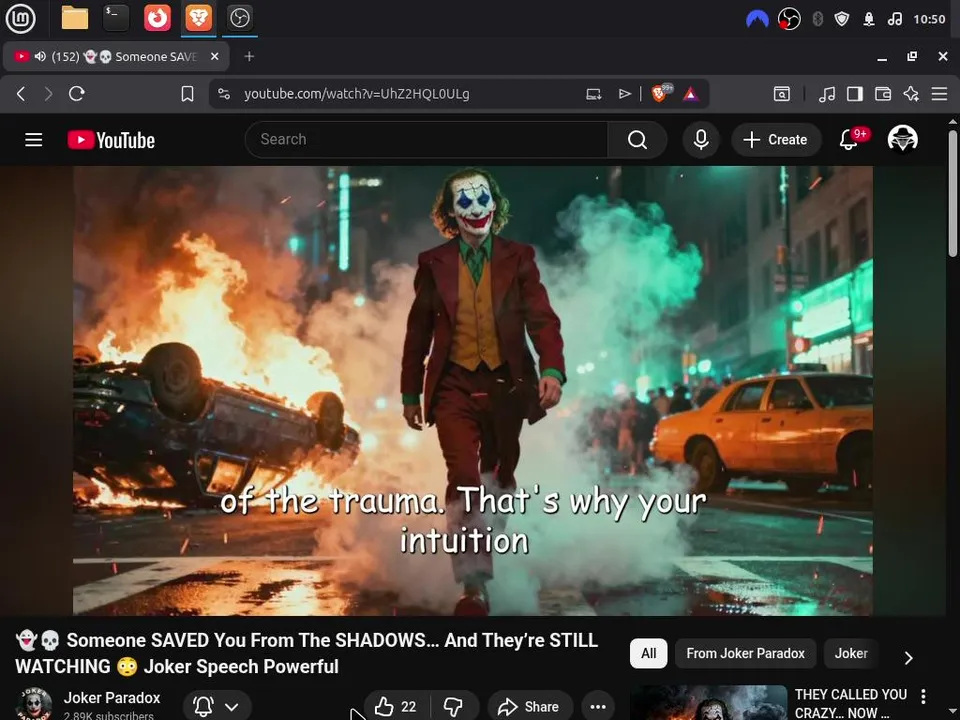This screenshot has width=960, height=720.
Task: Click the Create button
Action: pyautogui.click(x=776, y=140)
